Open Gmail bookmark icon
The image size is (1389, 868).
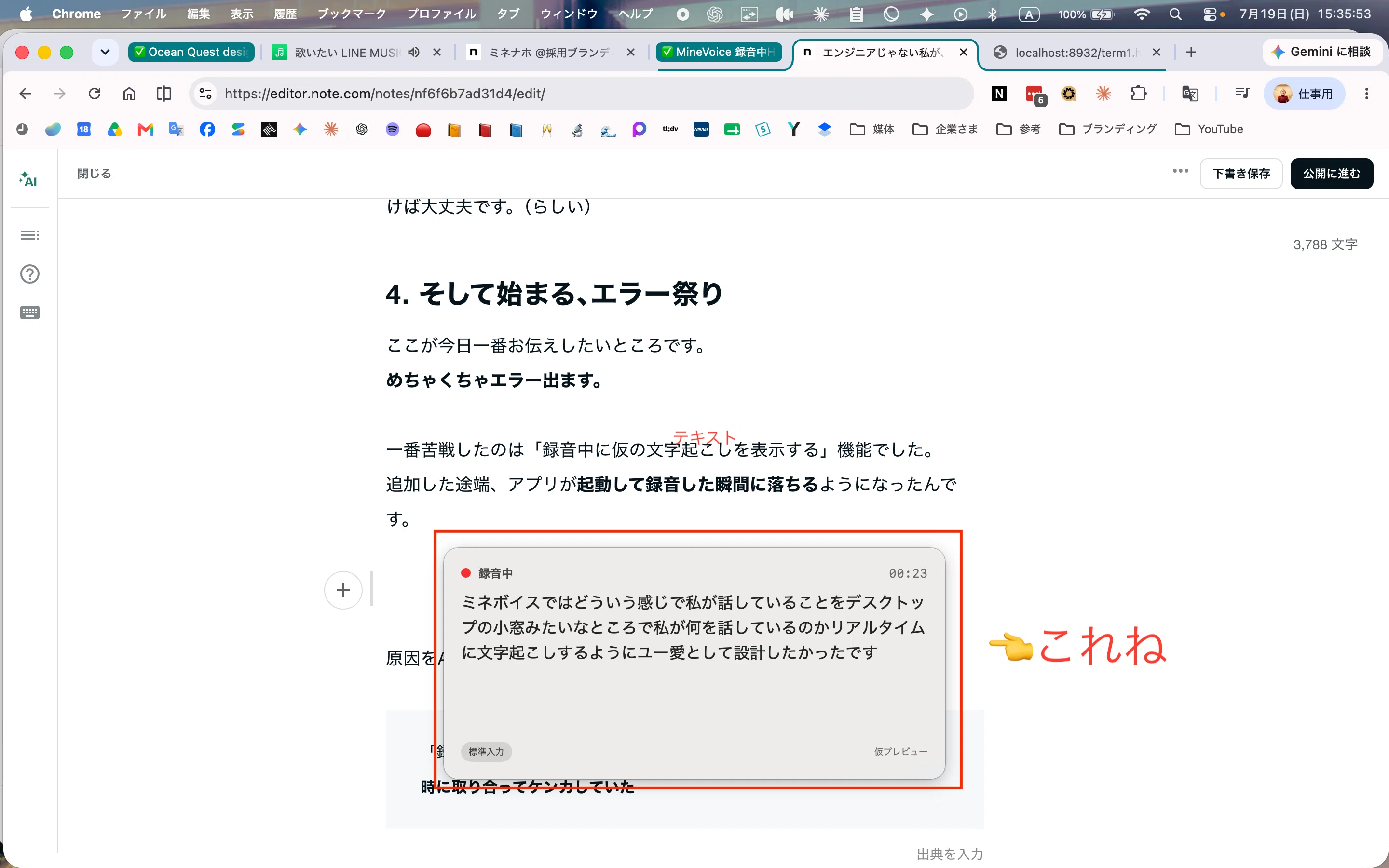tap(146, 129)
